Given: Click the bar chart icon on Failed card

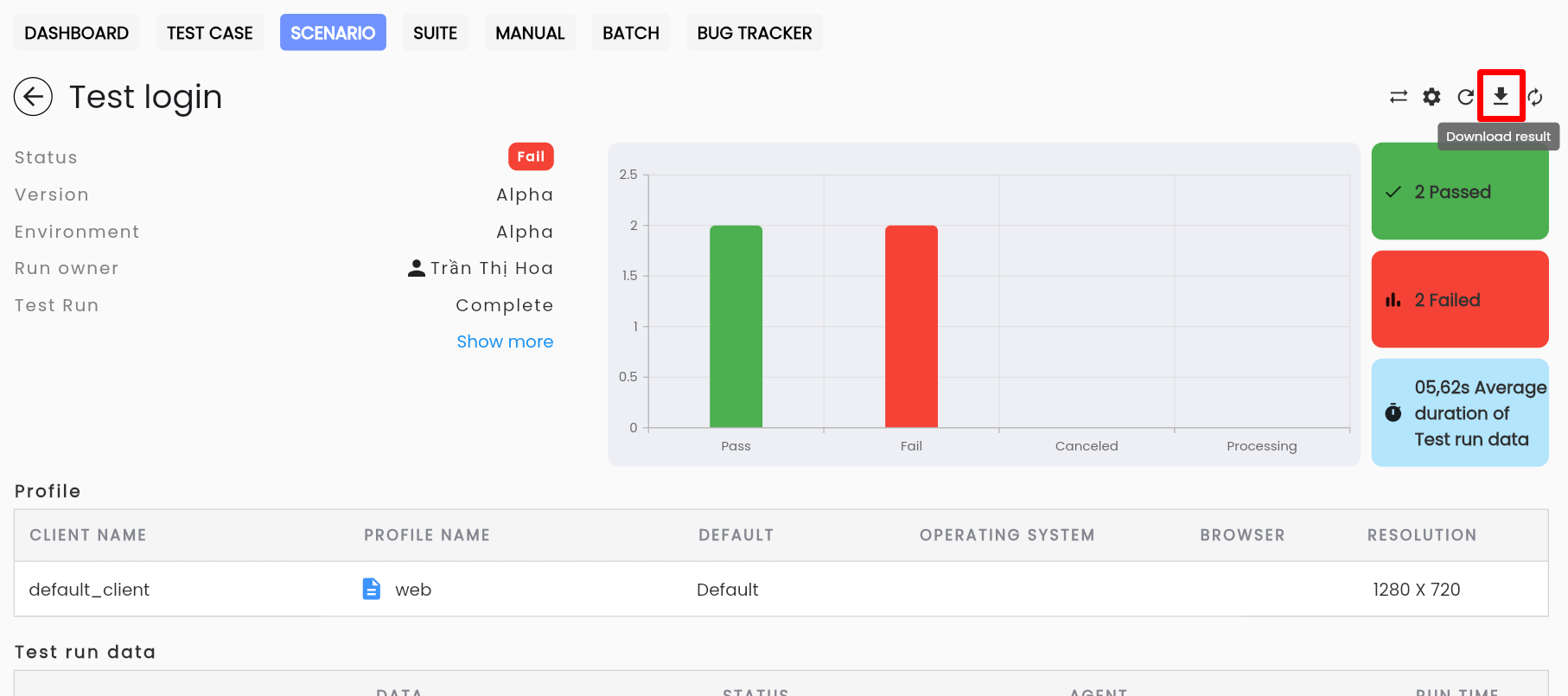Looking at the screenshot, I should (x=1393, y=300).
